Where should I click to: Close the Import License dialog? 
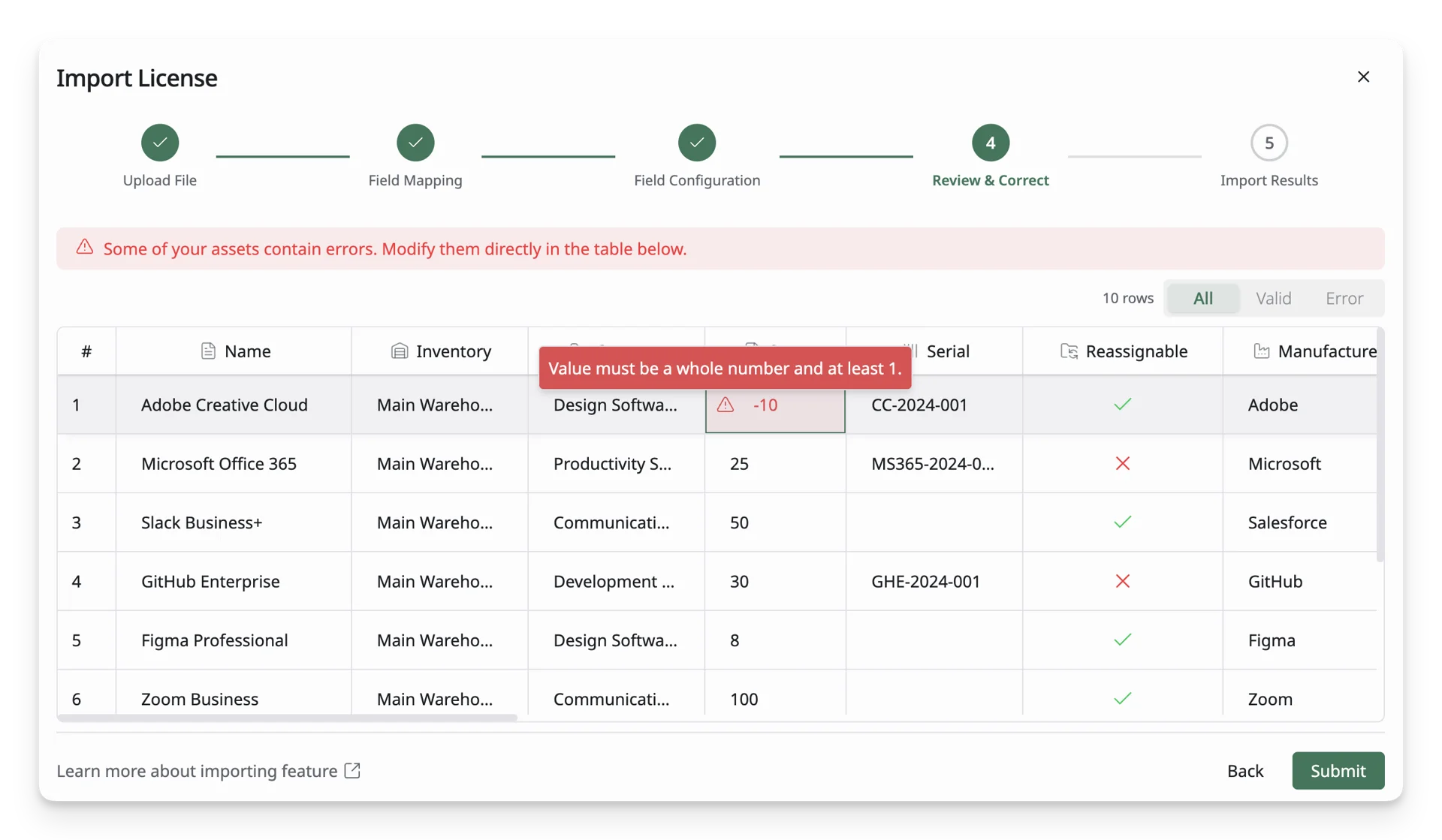(1363, 77)
